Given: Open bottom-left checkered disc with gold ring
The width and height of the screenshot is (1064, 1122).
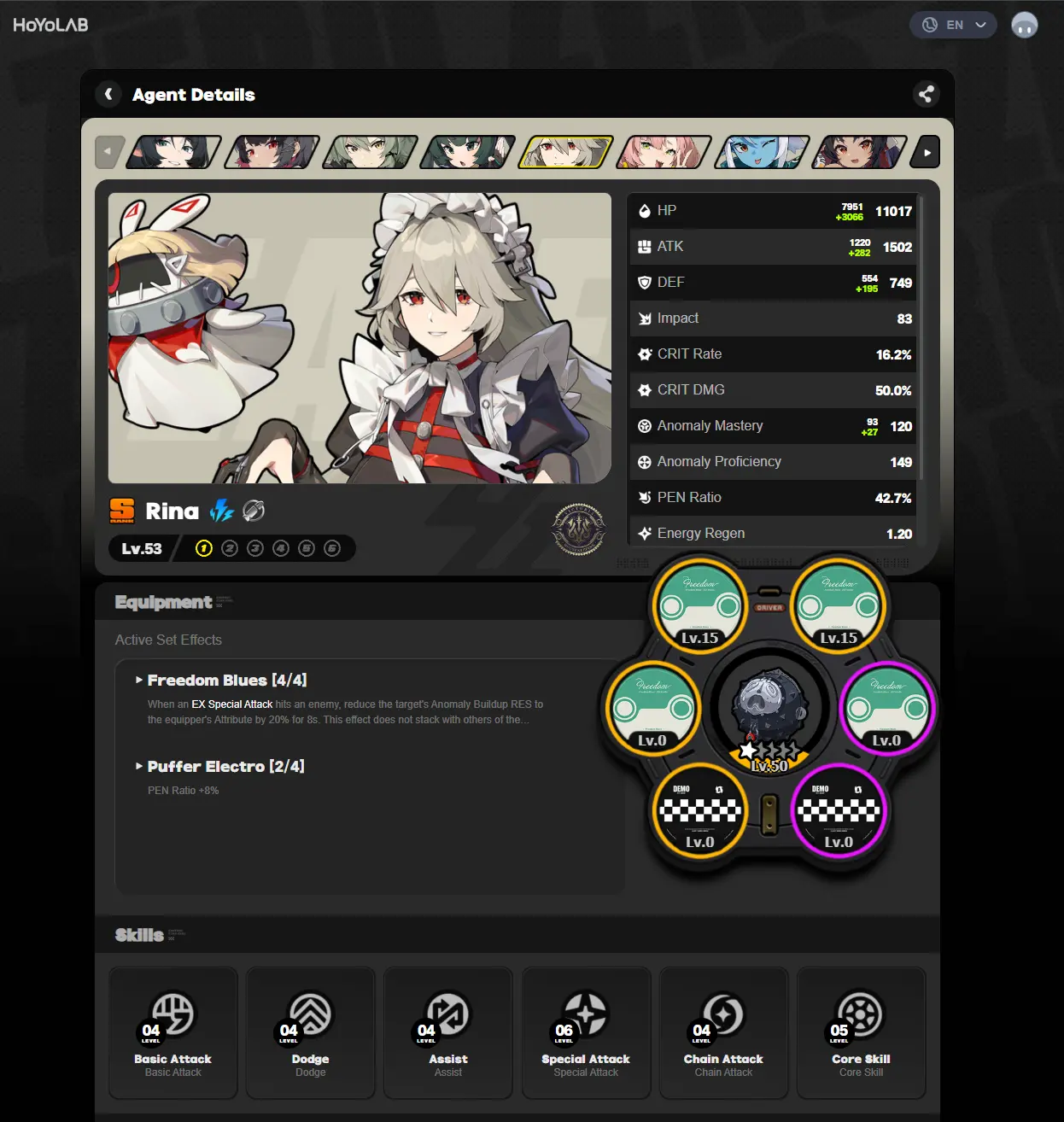Looking at the screenshot, I should click(700, 810).
